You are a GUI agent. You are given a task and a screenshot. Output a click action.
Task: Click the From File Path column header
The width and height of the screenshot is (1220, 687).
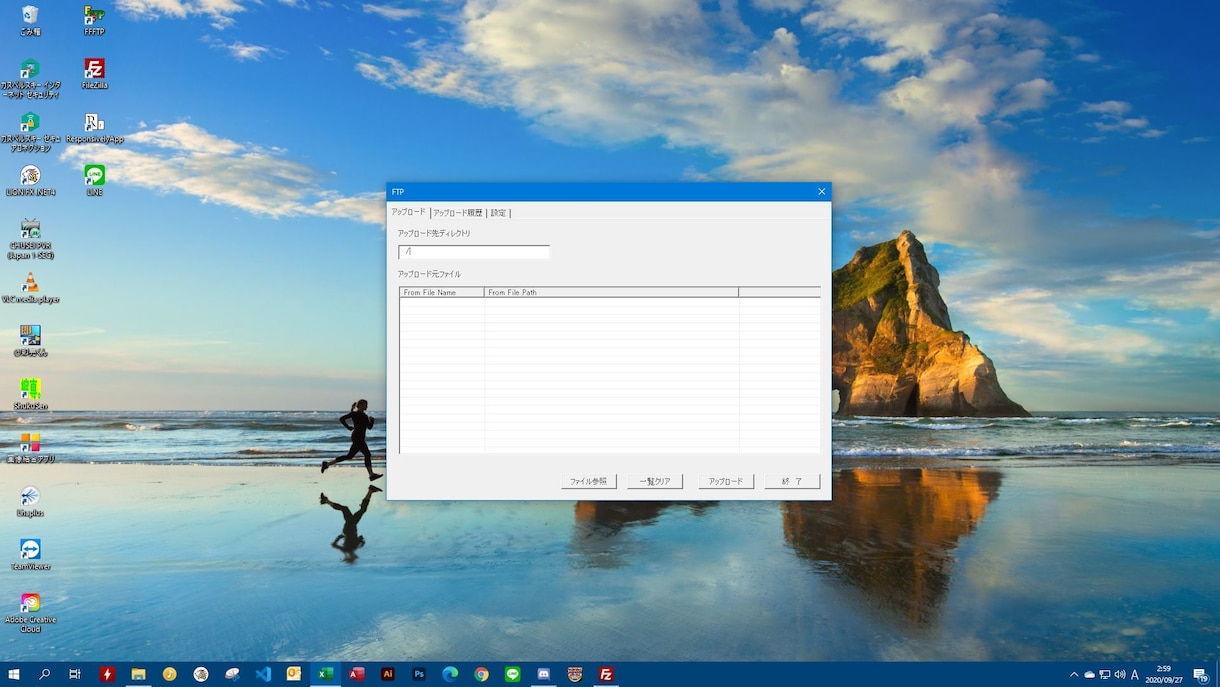click(x=611, y=293)
